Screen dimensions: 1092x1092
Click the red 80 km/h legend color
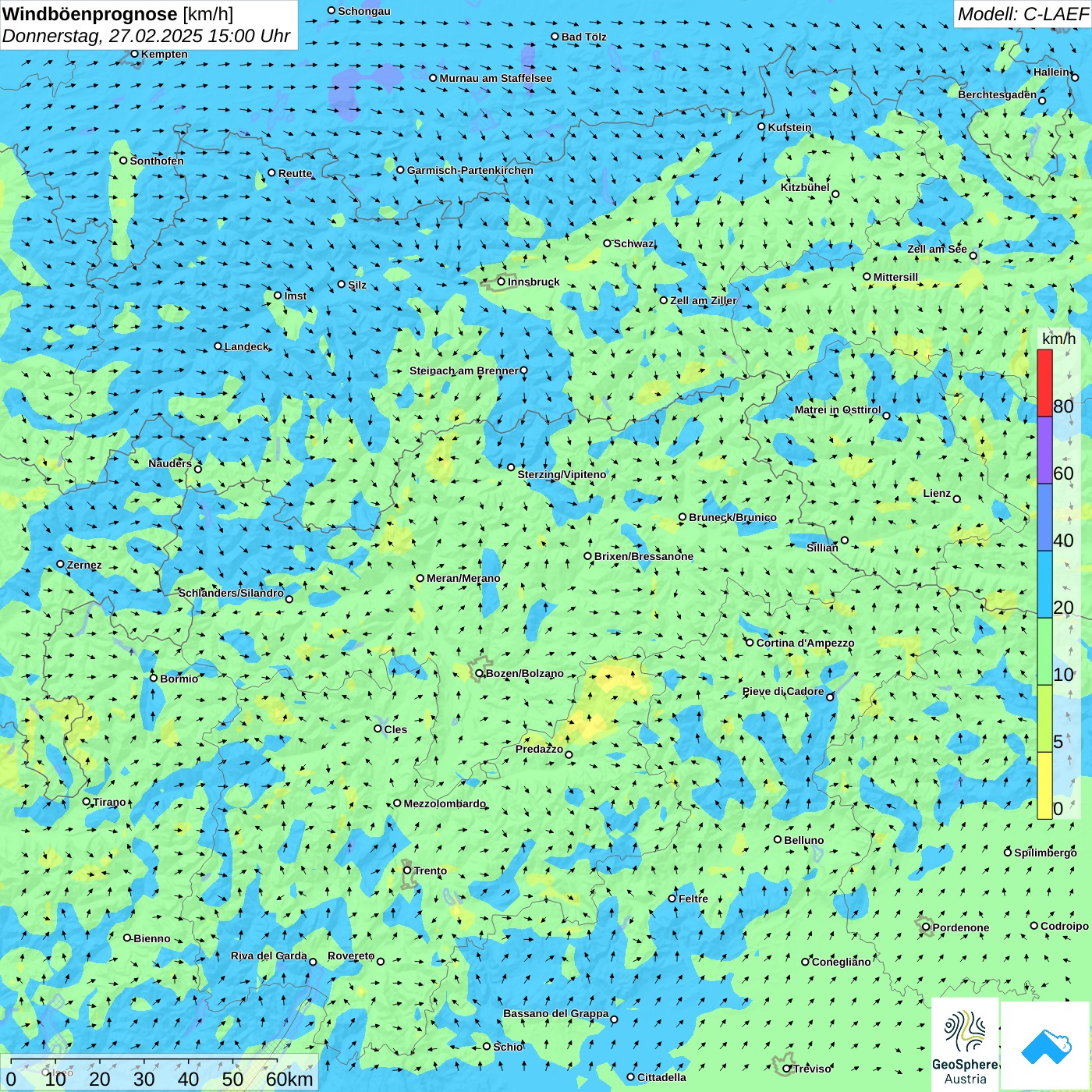coord(1044,383)
